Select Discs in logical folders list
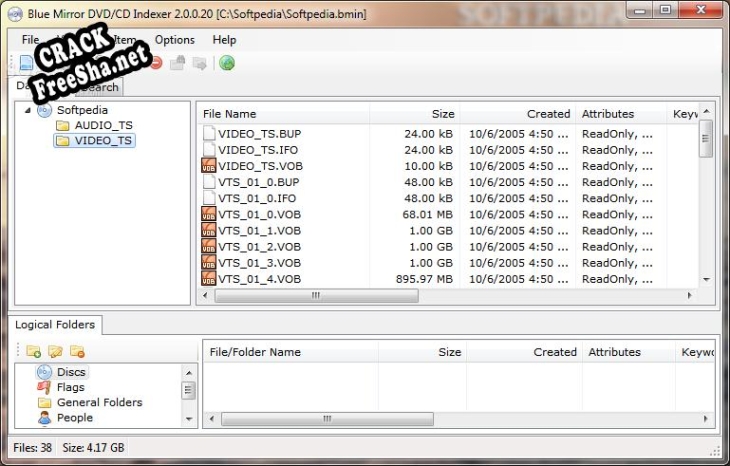Viewport: 730px width, 466px height. (x=70, y=372)
